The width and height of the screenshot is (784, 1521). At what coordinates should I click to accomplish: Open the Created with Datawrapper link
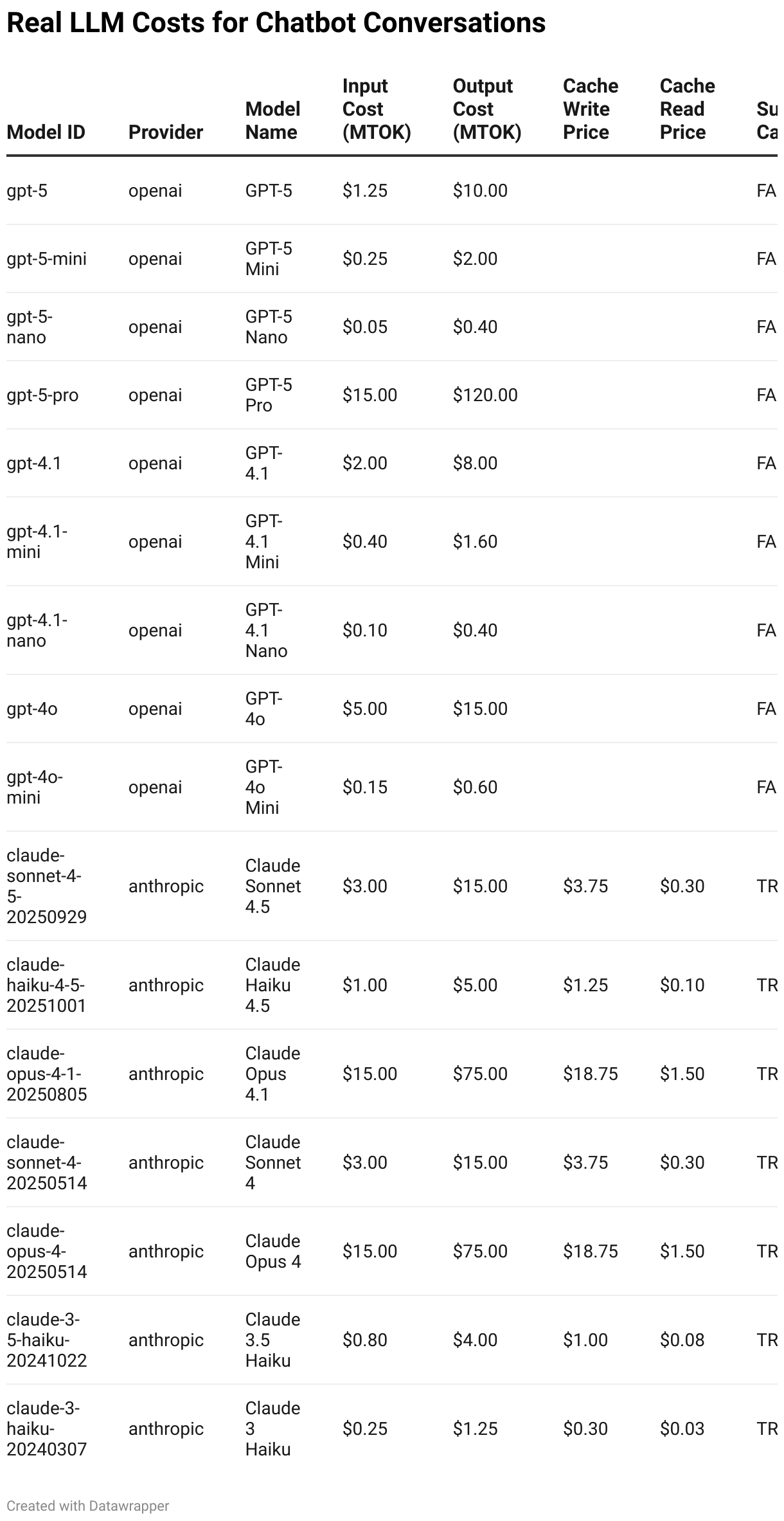(88, 1506)
